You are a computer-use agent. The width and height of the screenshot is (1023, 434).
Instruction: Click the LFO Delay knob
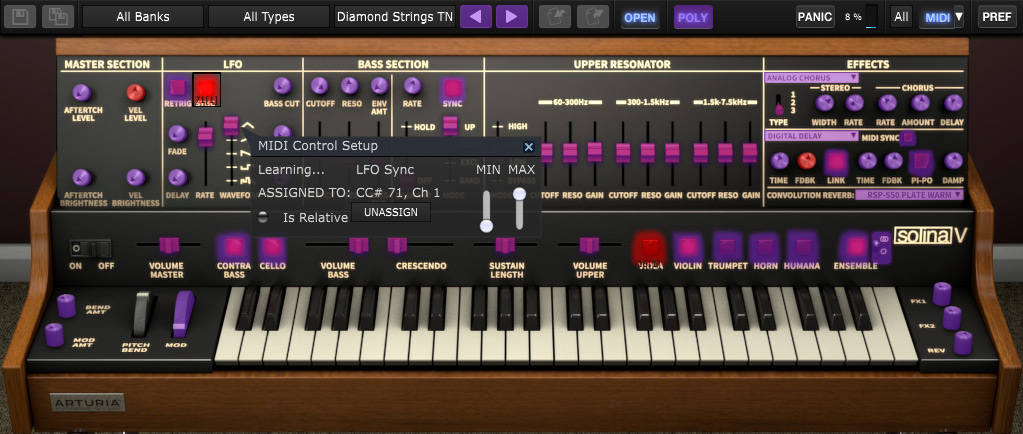[x=177, y=177]
